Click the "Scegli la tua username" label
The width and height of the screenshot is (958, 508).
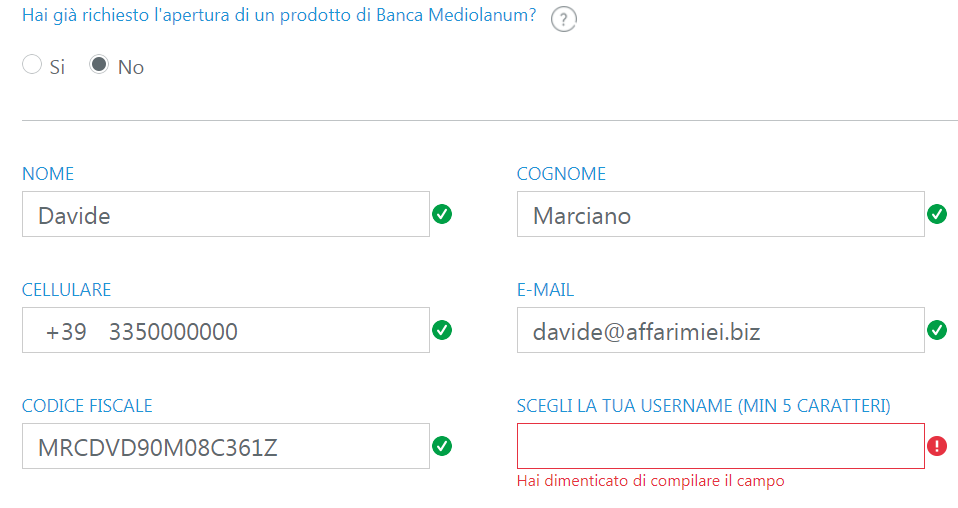tap(703, 405)
